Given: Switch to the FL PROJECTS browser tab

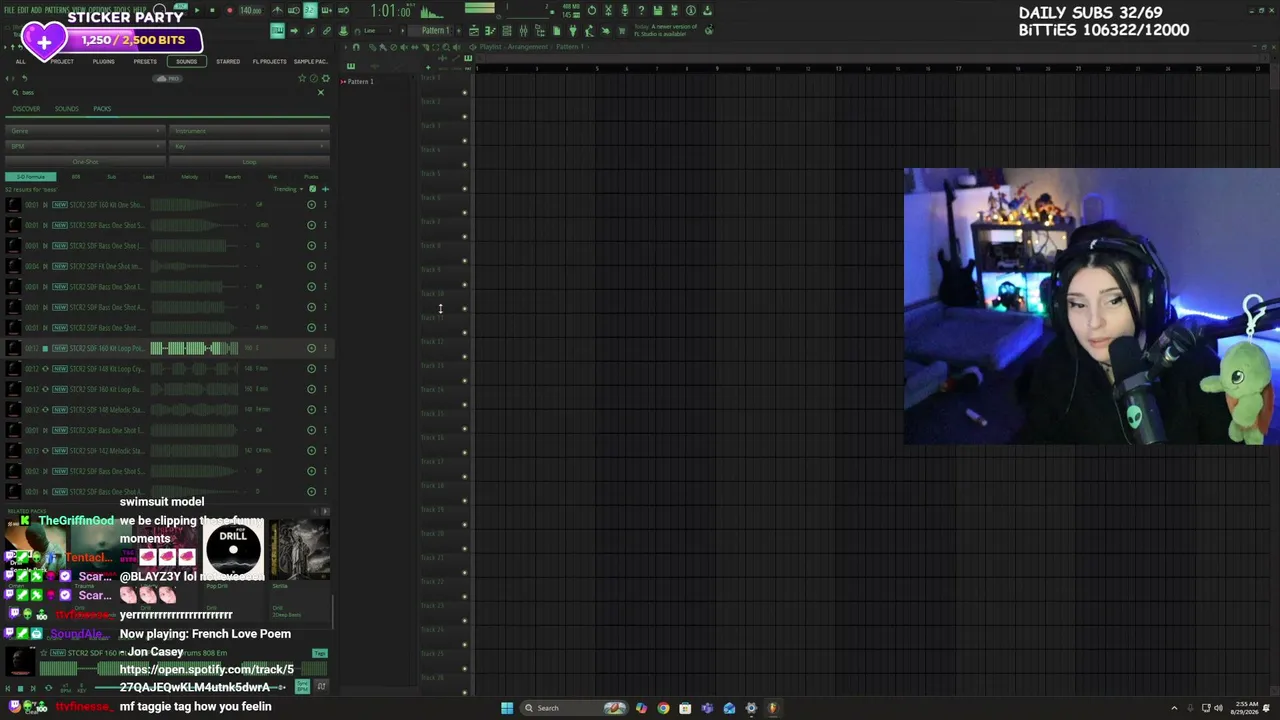Looking at the screenshot, I should 269,62.
